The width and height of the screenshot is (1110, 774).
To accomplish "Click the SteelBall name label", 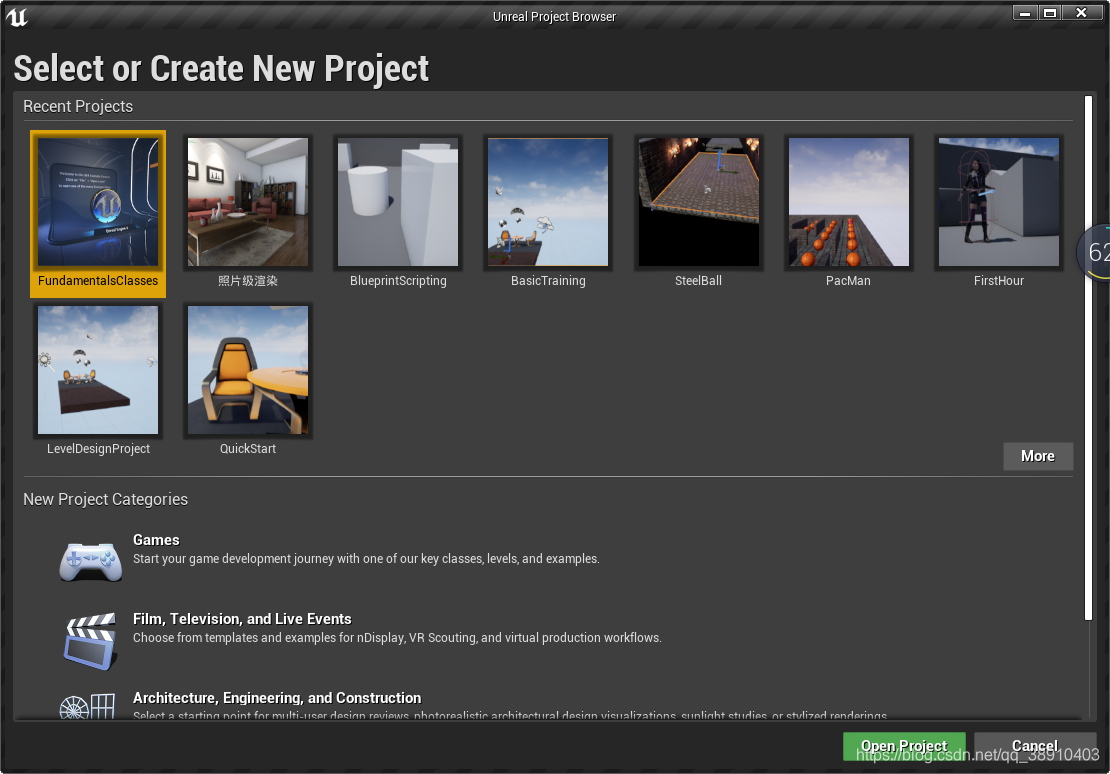I will [699, 281].
